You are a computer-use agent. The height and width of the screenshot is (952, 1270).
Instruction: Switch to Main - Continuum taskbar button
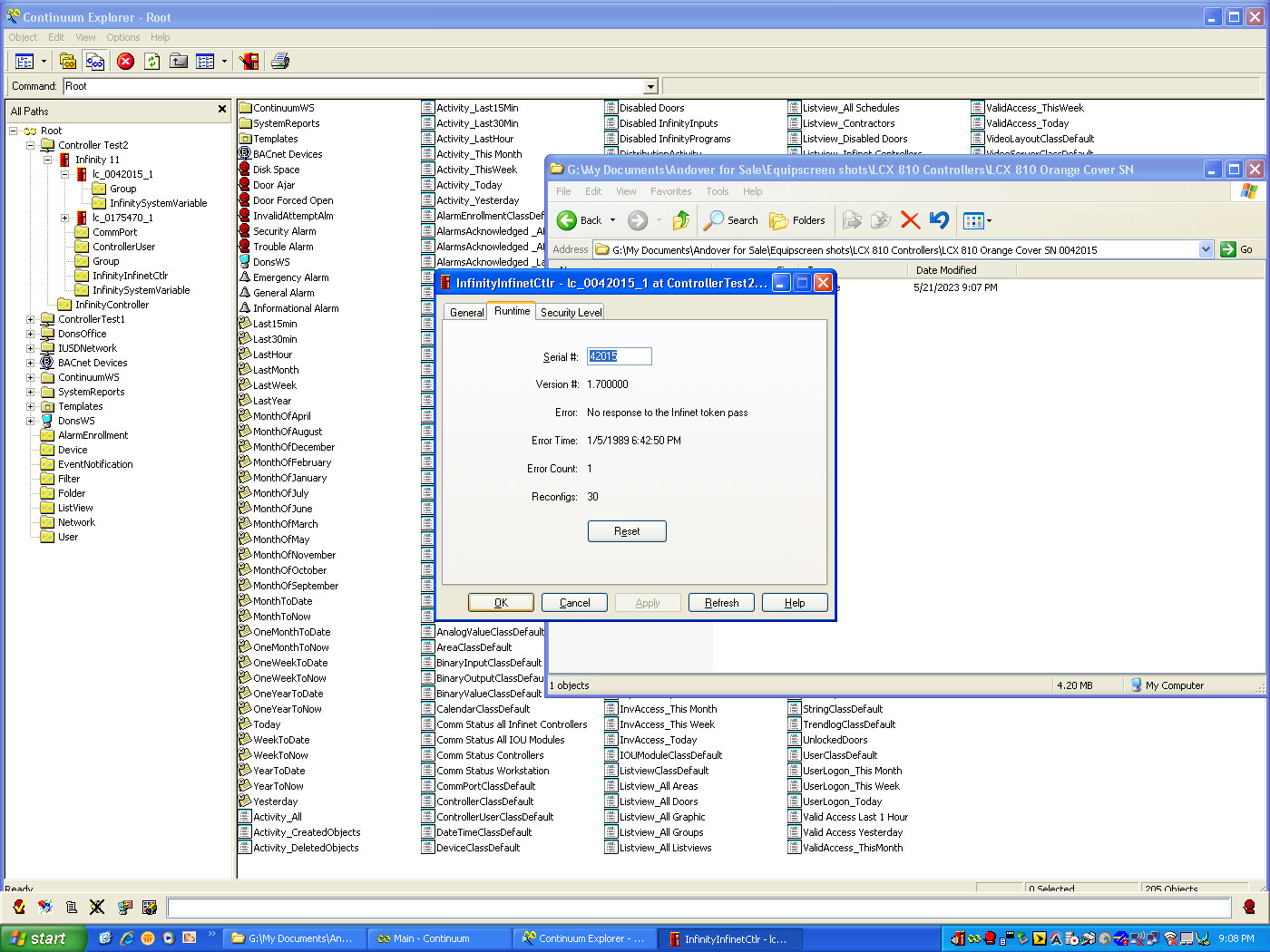(438, 938)
